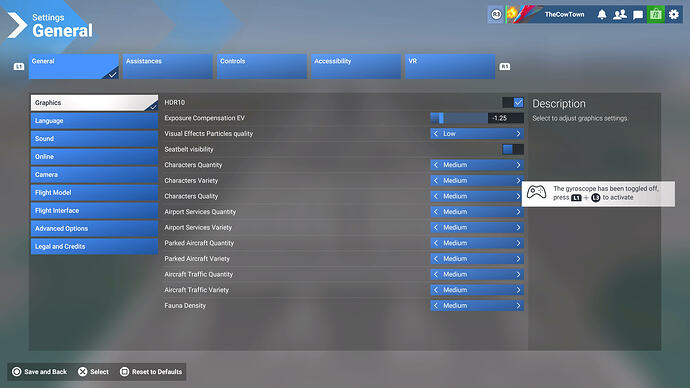Switch to the Accessibility tab
This screenshot has height=388, width=690.
coord(356,66)
